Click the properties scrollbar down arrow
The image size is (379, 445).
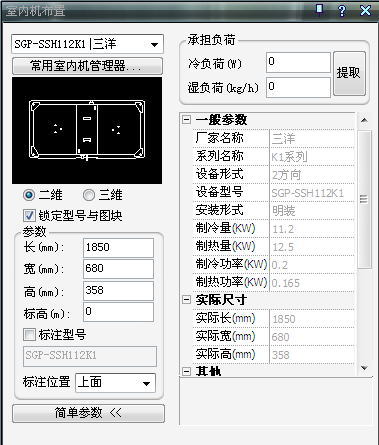pyautogui.click(x=364, y=368)
